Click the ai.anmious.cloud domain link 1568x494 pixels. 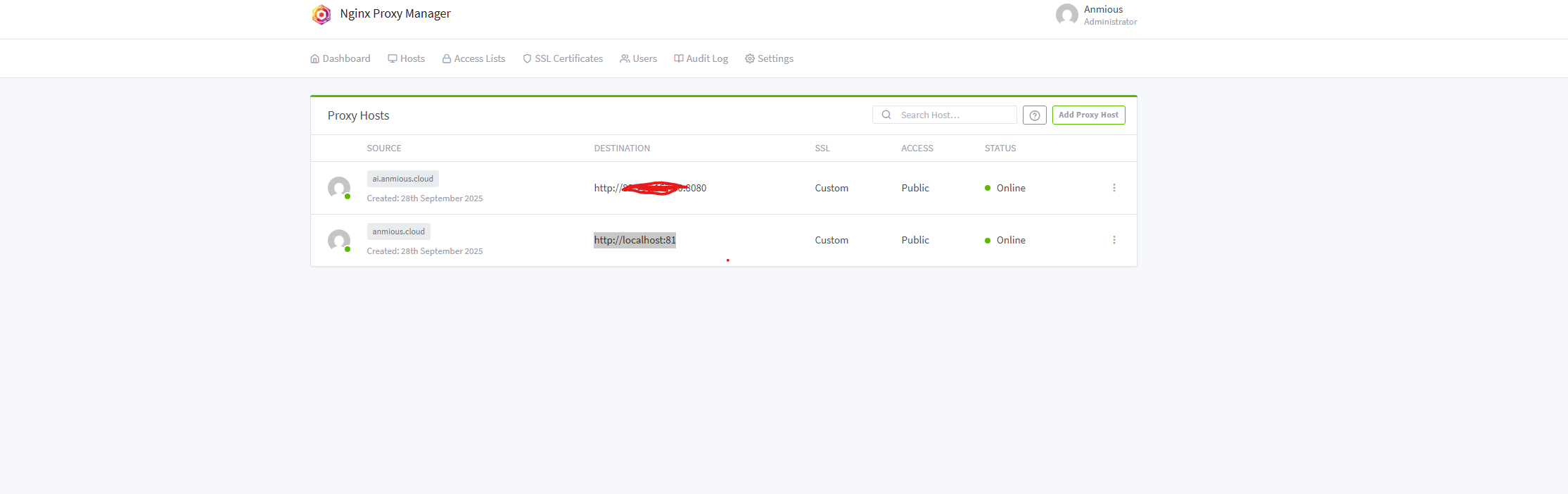pyautogui.click(x=402, y=179)
